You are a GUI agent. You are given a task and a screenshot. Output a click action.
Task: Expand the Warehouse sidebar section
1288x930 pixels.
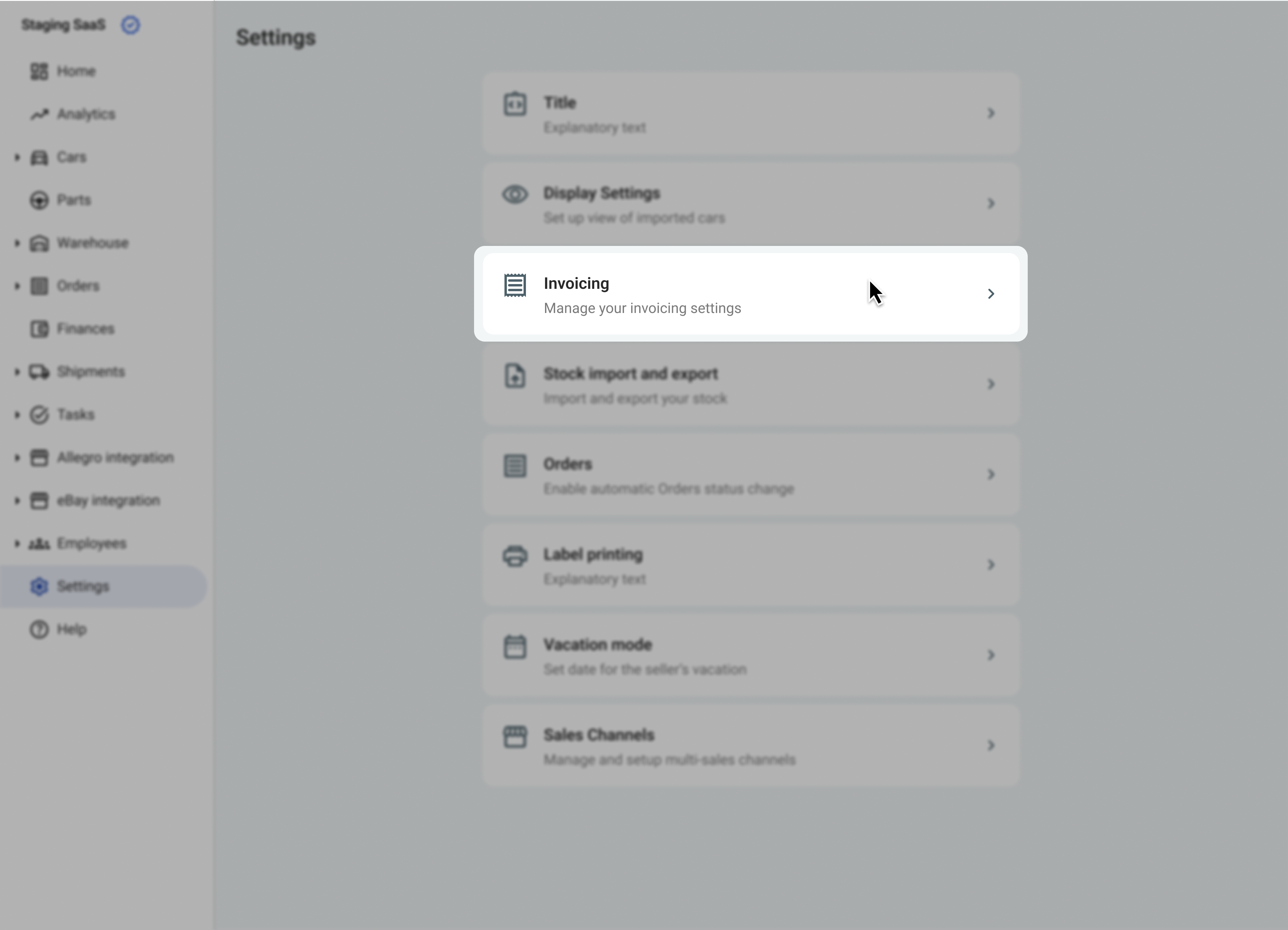click(x=17, y=243)
